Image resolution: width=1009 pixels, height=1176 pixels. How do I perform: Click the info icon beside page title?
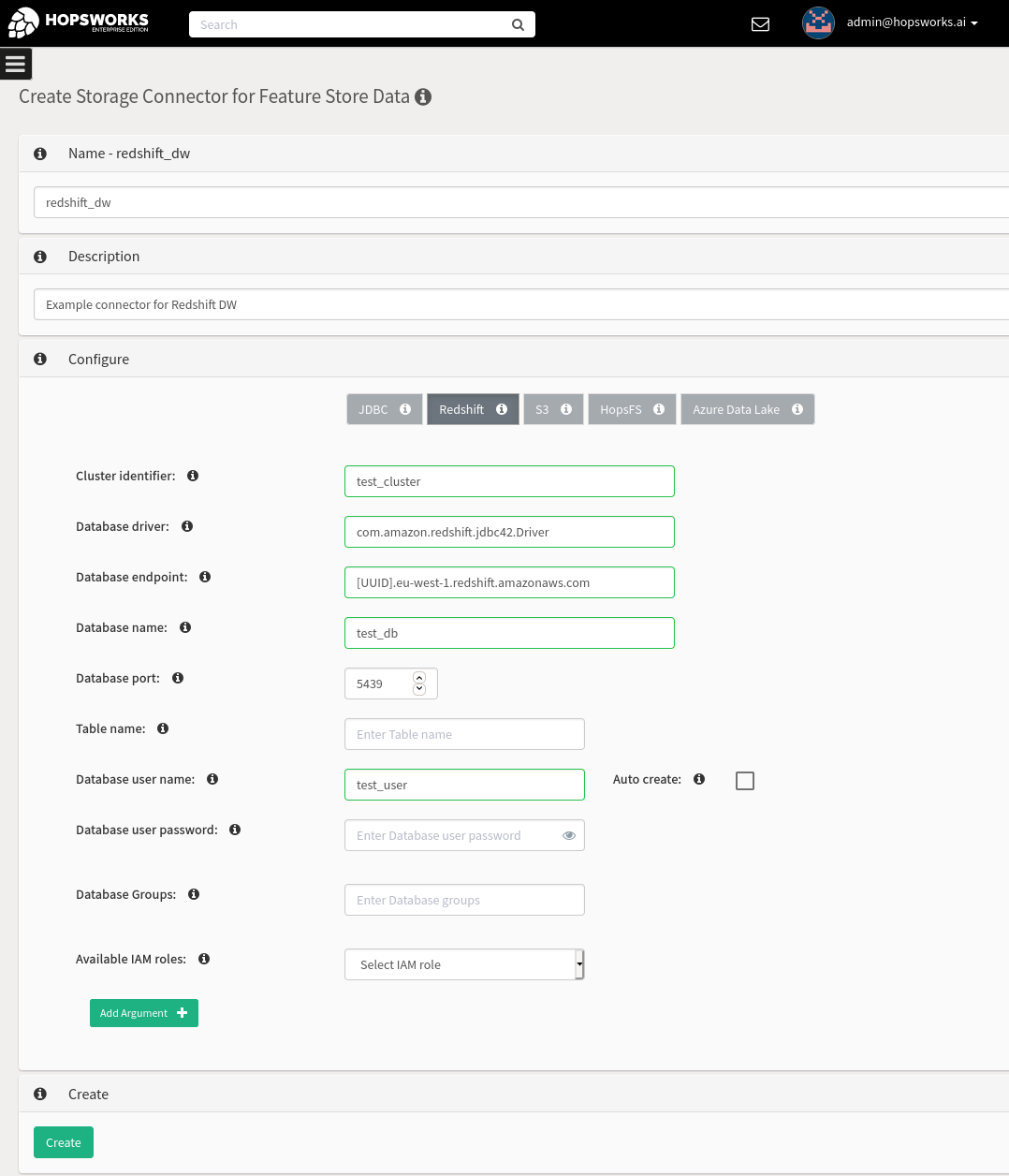(x=423, y=96)
